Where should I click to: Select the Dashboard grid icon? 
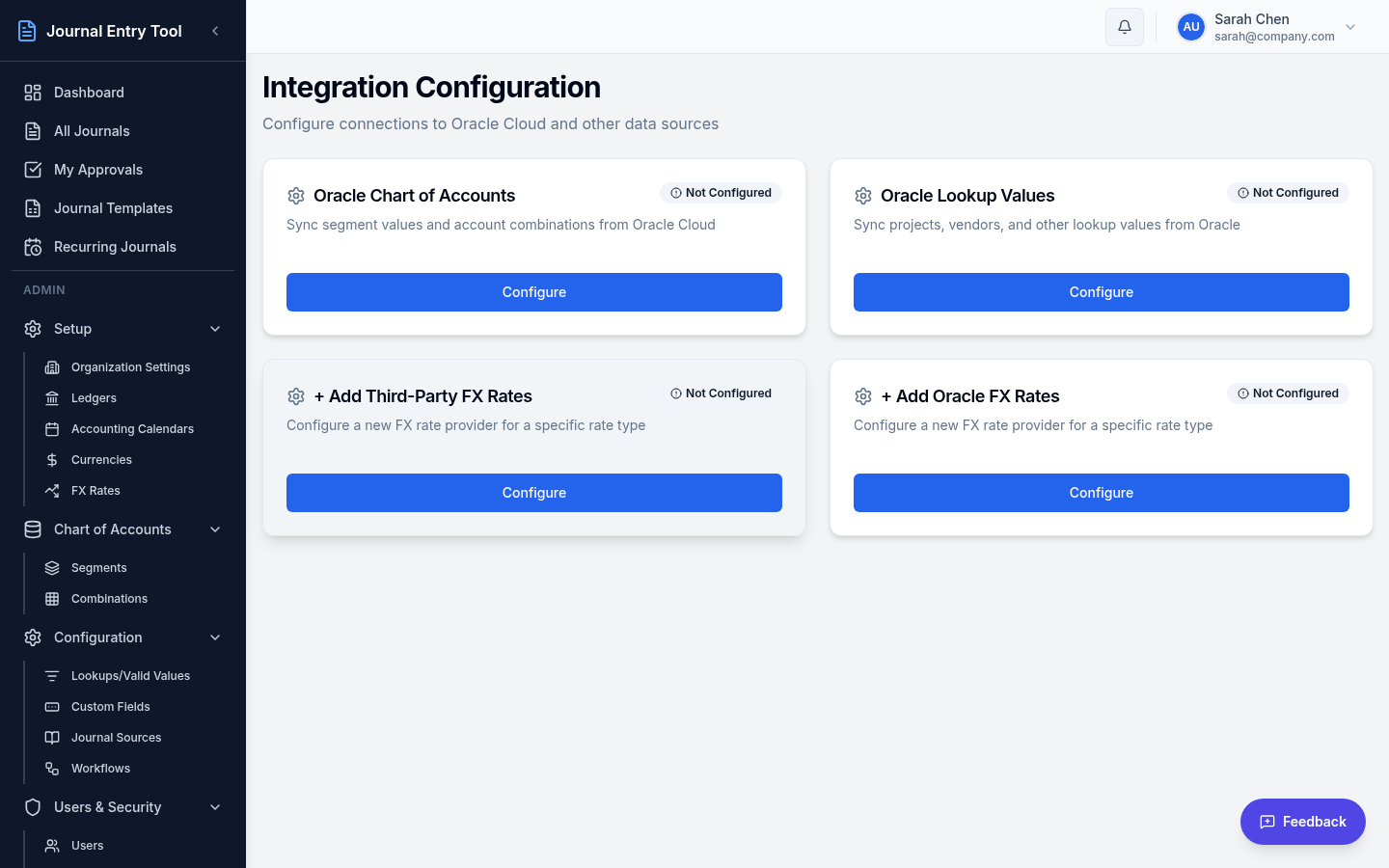pyautogui.click(x=31, y=92)
